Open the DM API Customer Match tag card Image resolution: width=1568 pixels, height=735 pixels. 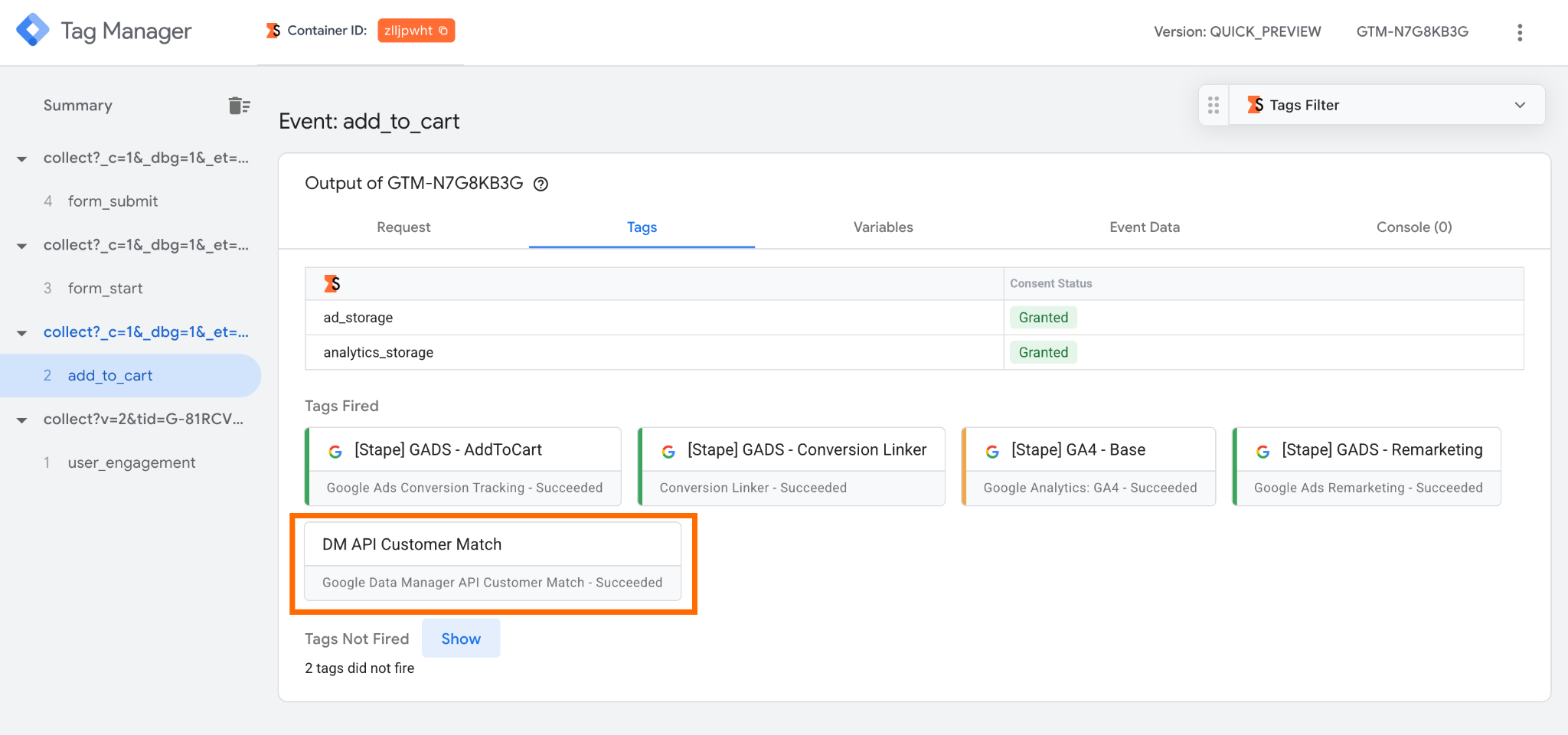492,562
